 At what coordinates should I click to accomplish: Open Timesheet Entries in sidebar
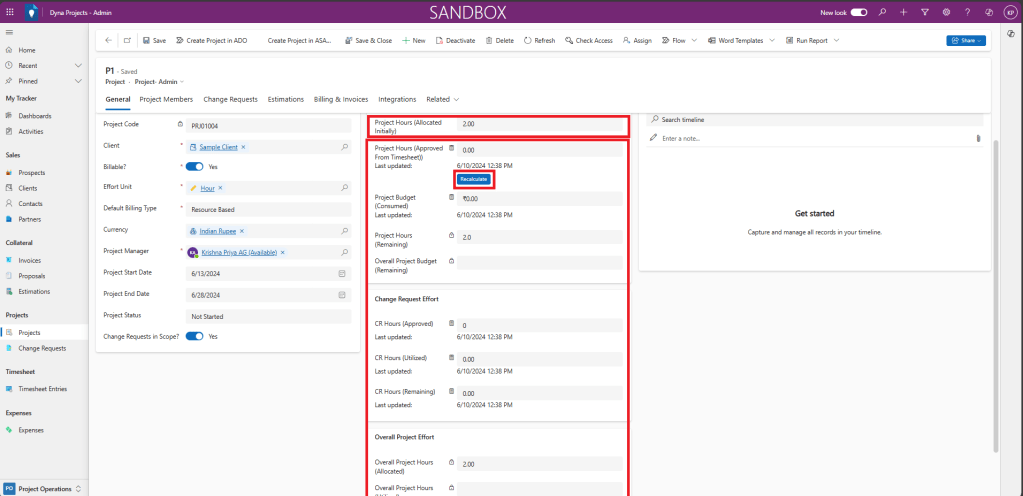[44, 389]
